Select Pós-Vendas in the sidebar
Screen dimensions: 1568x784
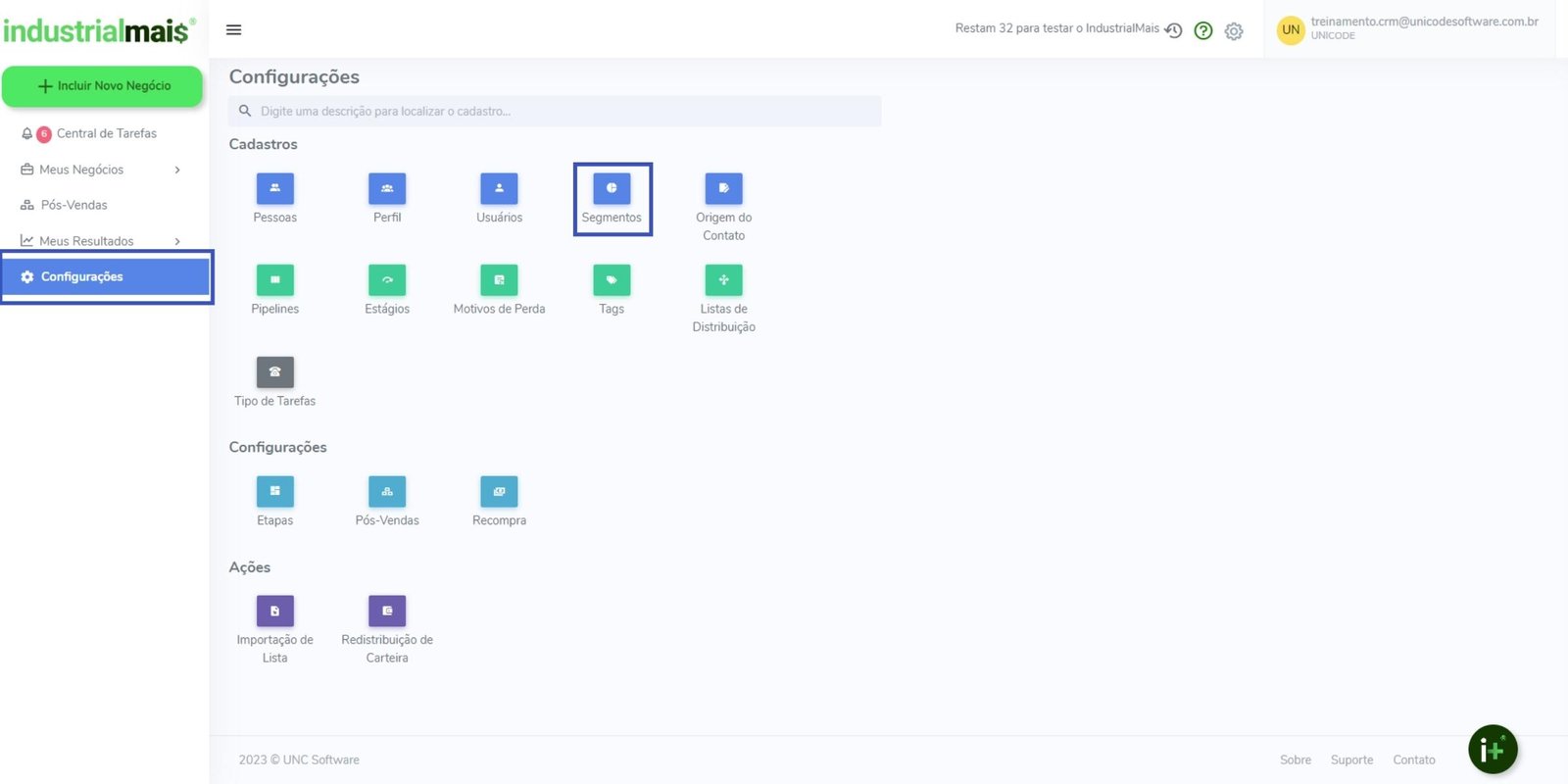74,205
